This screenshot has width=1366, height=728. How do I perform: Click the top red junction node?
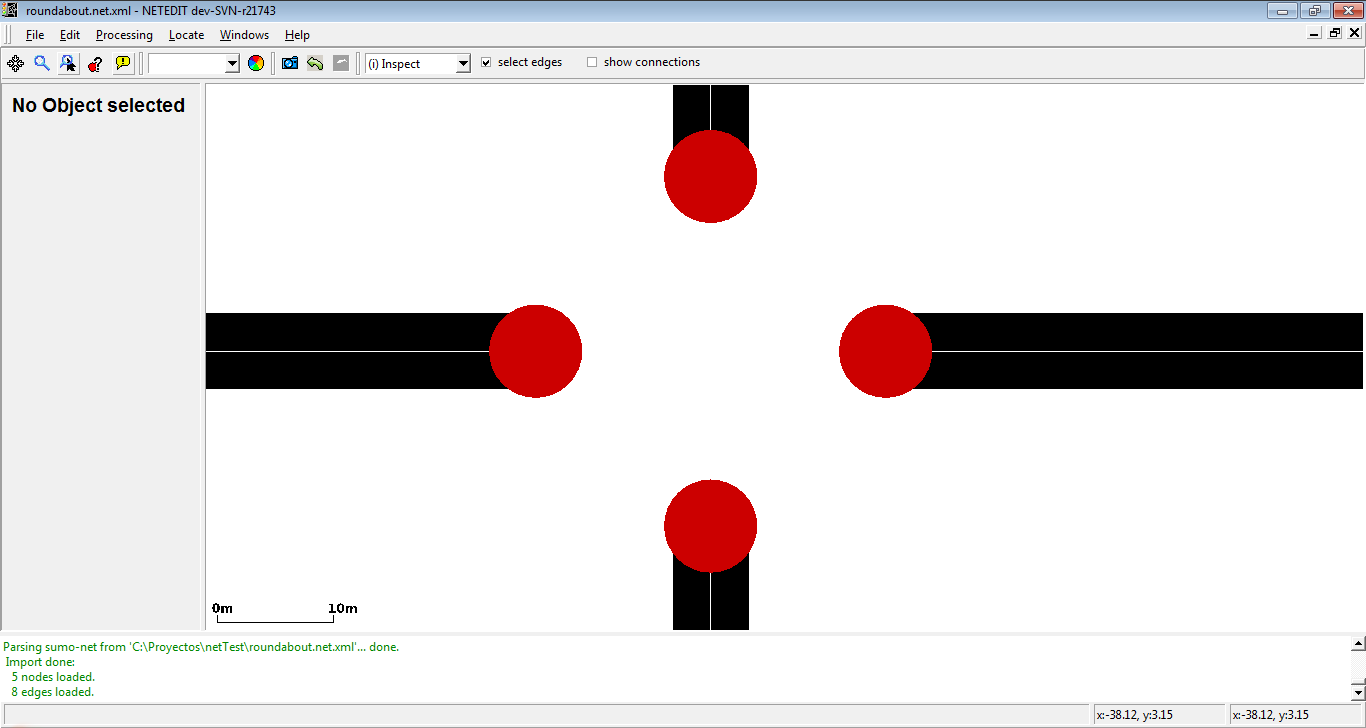[710, 176]
